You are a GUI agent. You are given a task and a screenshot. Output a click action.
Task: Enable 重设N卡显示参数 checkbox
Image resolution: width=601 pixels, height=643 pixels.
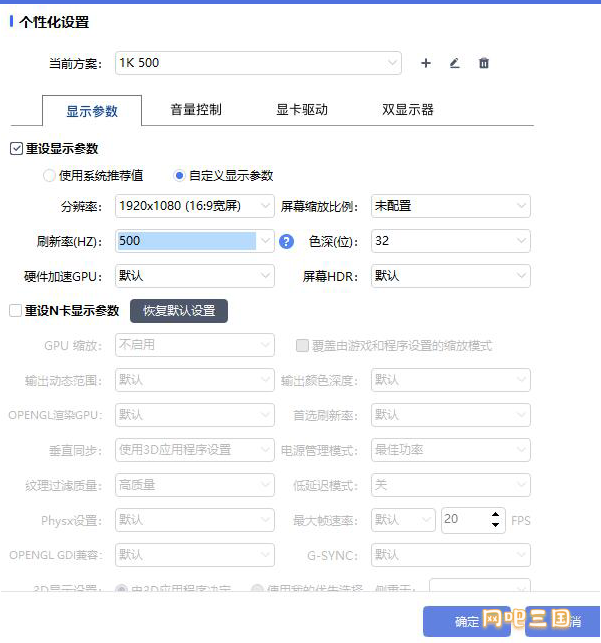tap(16, 310)
